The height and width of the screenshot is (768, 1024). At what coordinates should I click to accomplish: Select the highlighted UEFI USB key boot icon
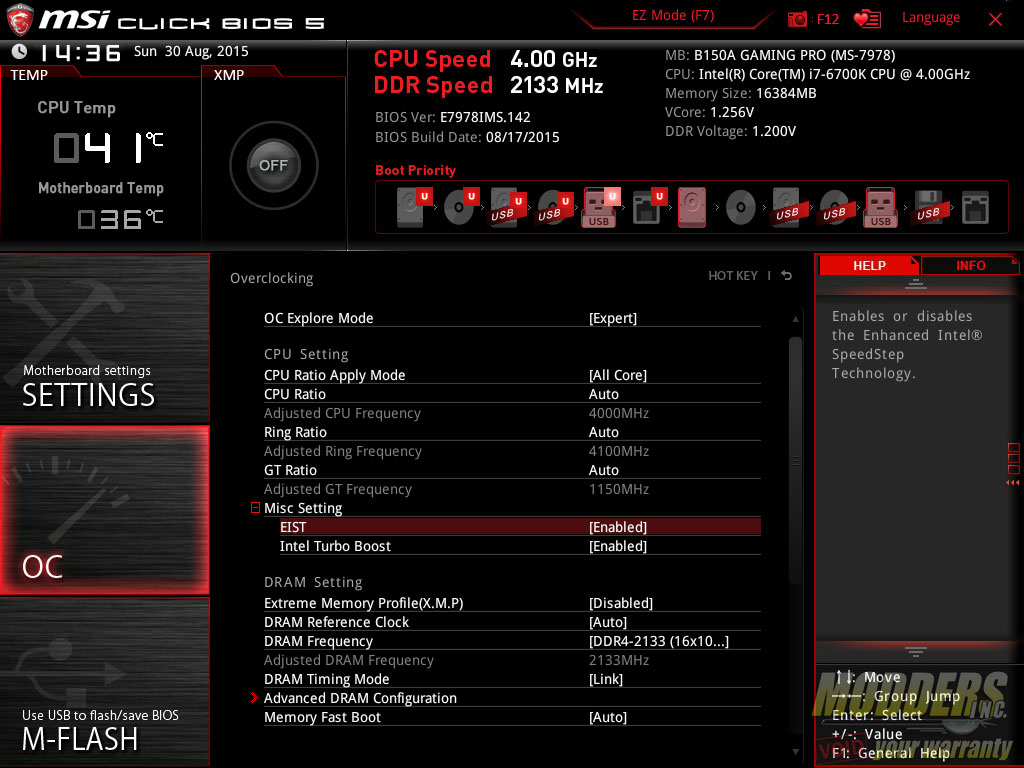[x=600, y=208]
